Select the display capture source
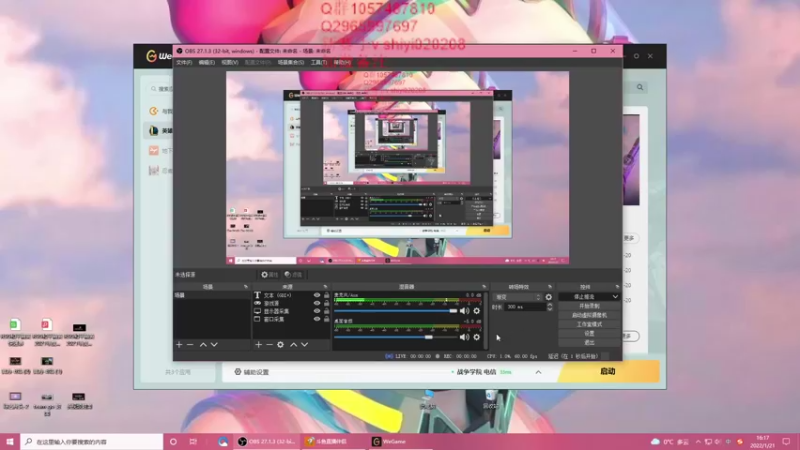Screen dimensions: 800x450 tap(276, 311)
